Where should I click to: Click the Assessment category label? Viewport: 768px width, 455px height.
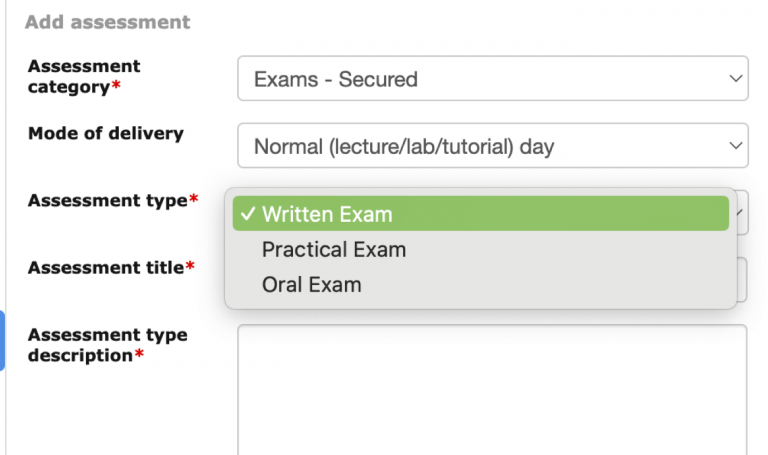click(84, 76)
